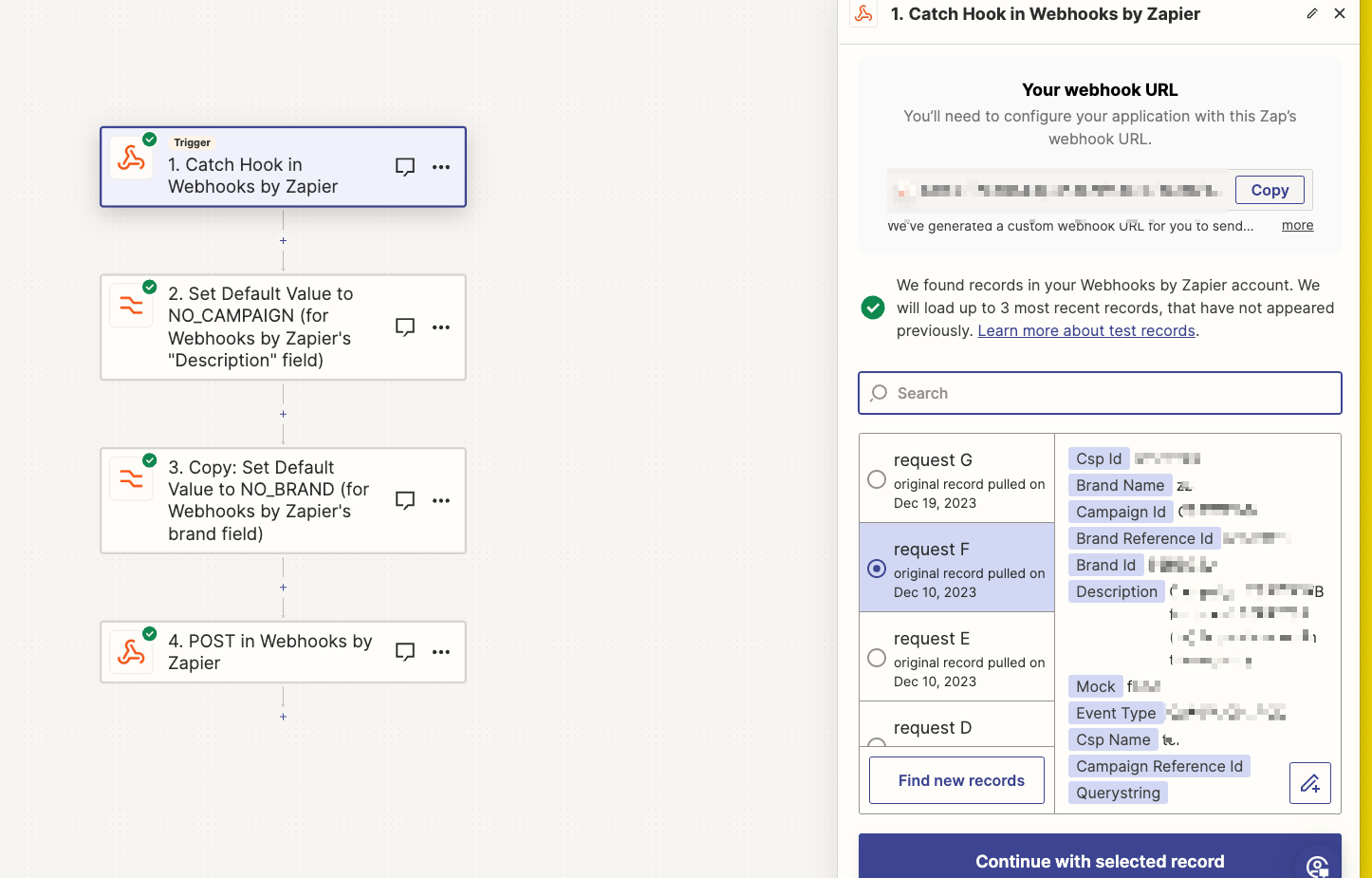Click the 'more' link under webhook URL
Viewport: 1372px width, 878px height.
pos(1298,225)
